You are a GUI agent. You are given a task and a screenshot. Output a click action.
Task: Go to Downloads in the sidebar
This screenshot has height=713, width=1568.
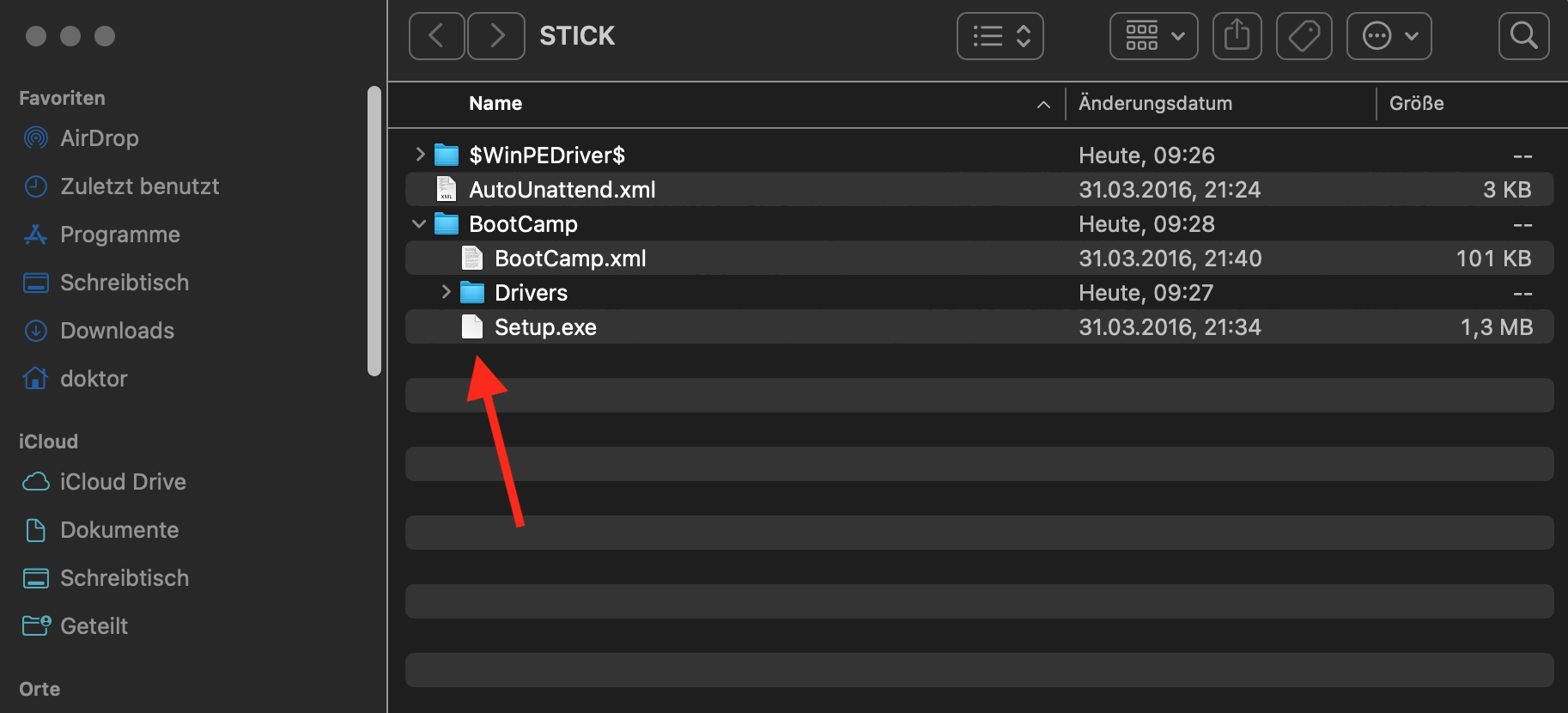(x=117, y=331)
